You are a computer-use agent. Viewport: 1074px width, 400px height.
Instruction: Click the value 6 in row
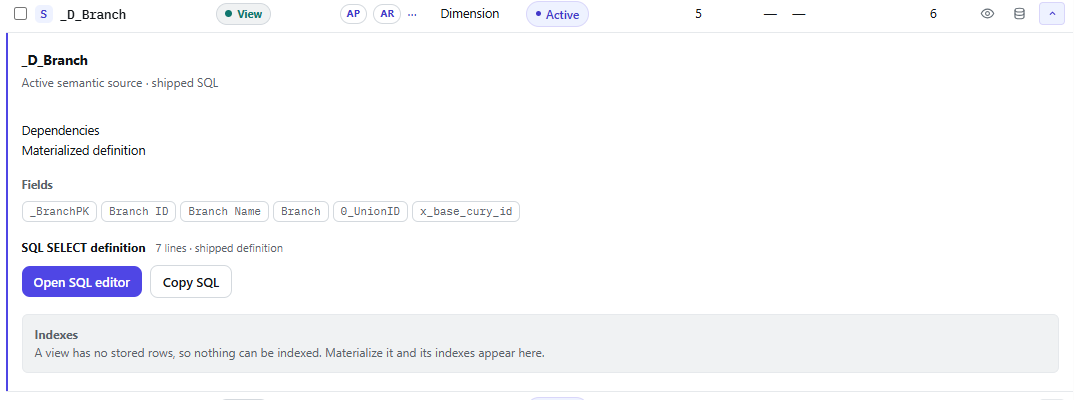point(933,14)
